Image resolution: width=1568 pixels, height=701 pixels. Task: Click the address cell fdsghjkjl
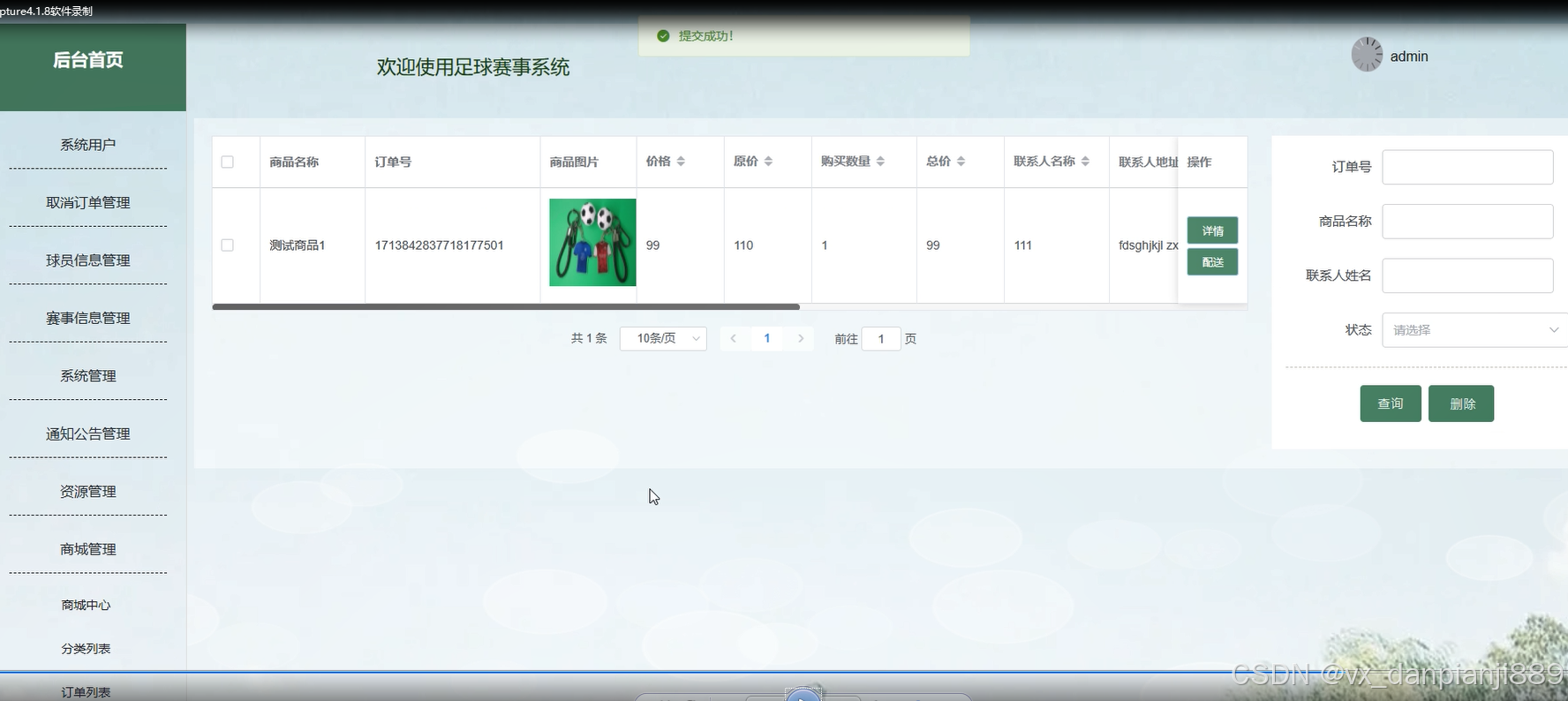click(1148, 245)
